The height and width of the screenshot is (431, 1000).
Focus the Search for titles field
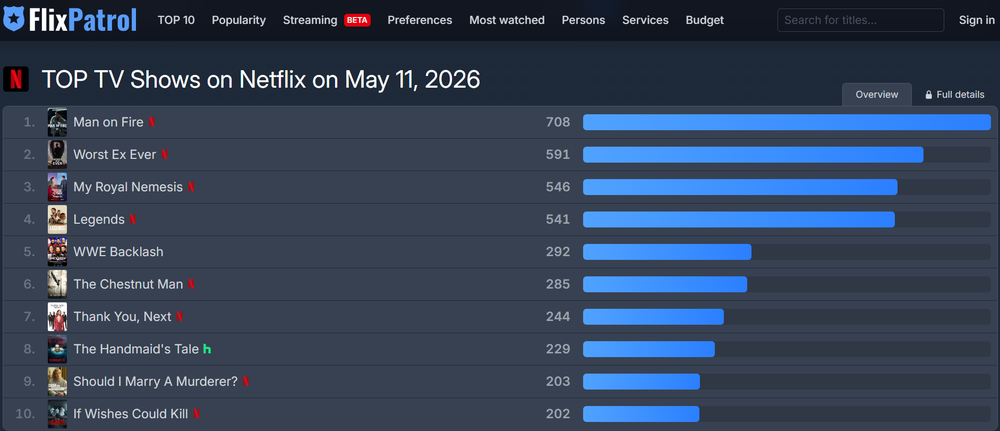(860, 20)
